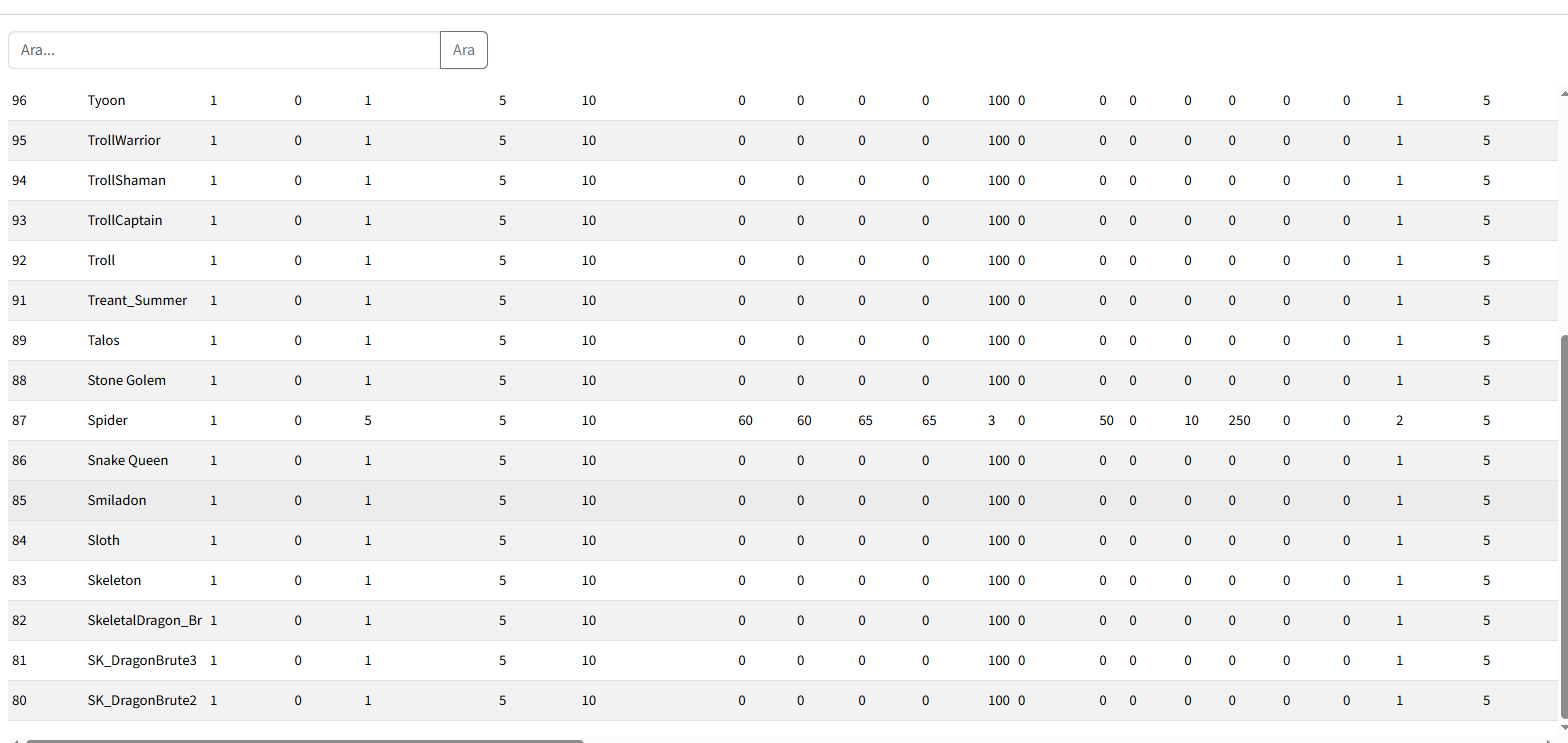Select the Tyoon row name
The image size is (1568, 743).
[x=106, y=101]
